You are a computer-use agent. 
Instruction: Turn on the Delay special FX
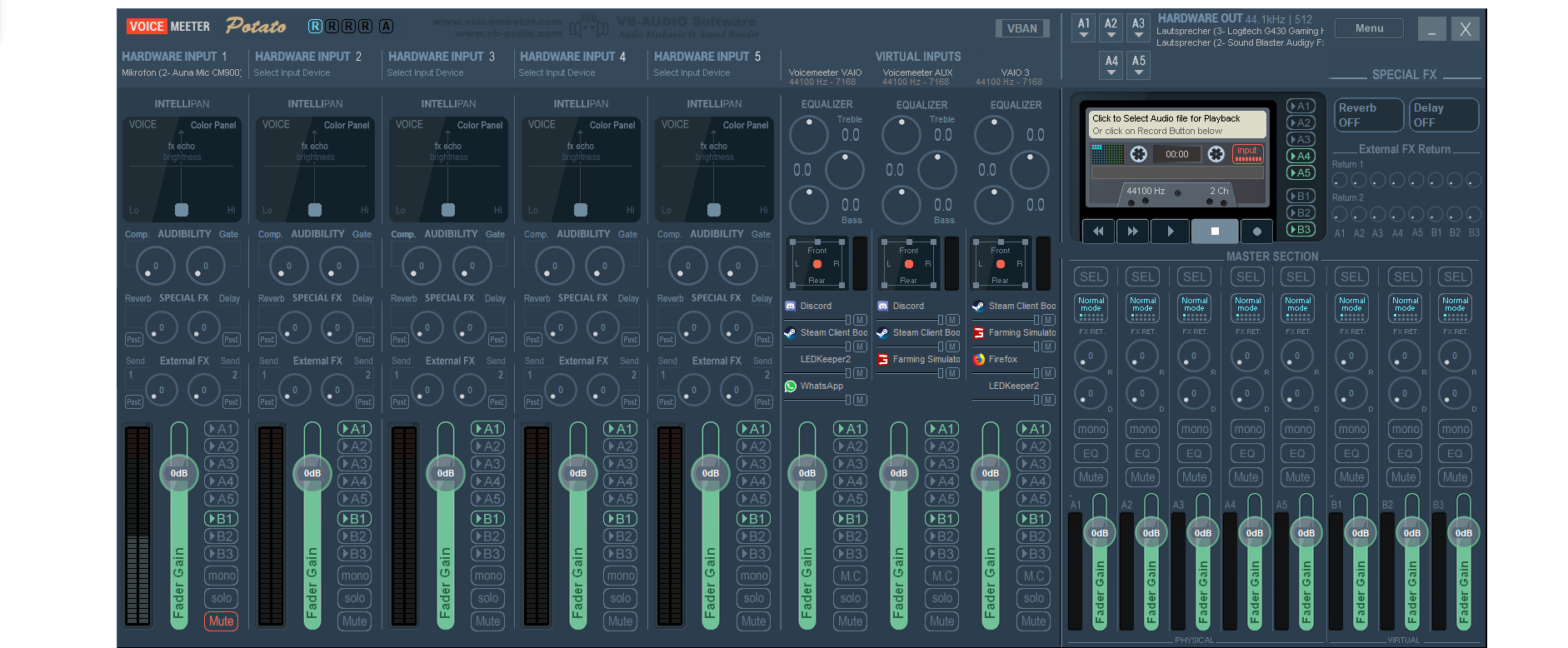click(x=1443, y=115)
